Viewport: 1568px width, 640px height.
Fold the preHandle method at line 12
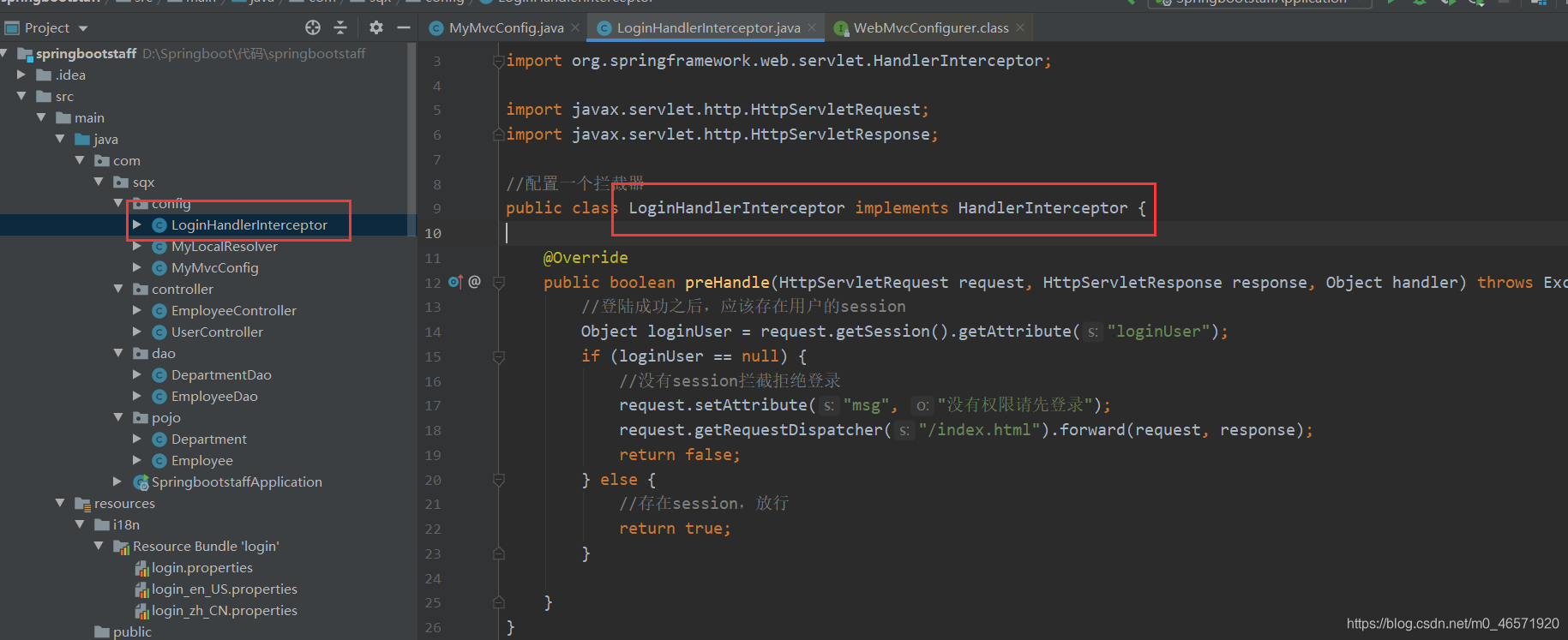point(499,282)
